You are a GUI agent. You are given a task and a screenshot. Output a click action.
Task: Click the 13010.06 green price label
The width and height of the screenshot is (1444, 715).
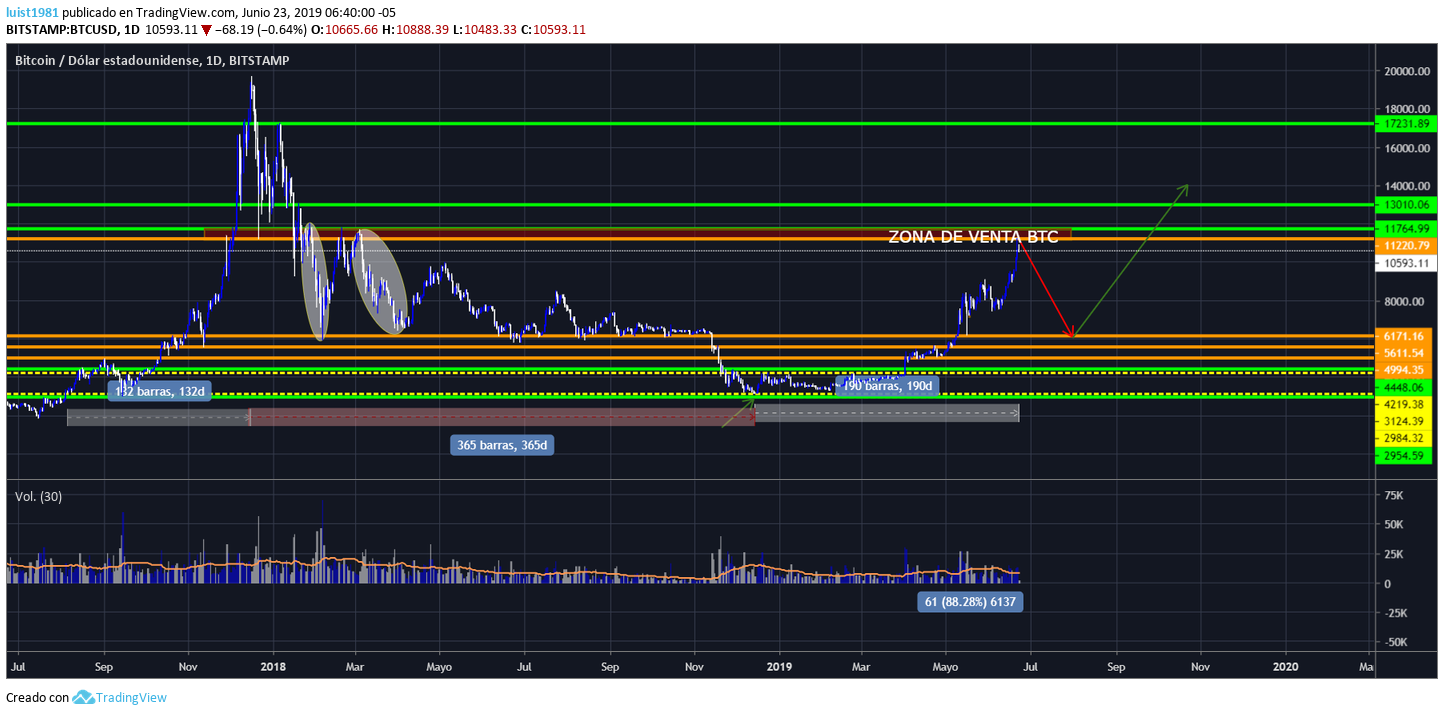coord(1403,204)
